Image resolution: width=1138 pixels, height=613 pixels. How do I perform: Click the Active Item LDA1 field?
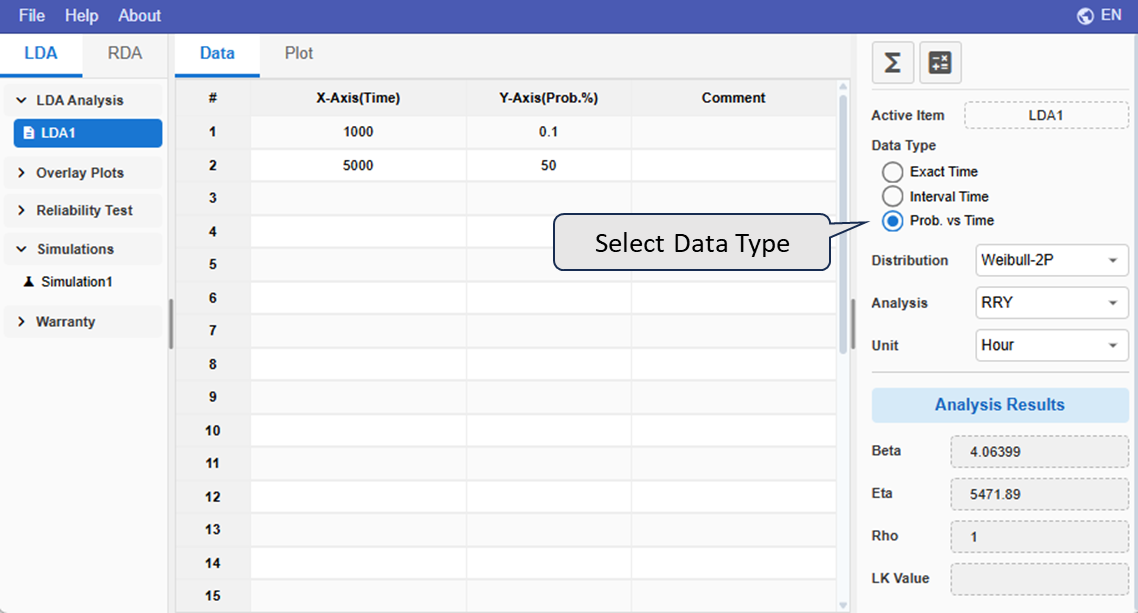coord(1046,115)
